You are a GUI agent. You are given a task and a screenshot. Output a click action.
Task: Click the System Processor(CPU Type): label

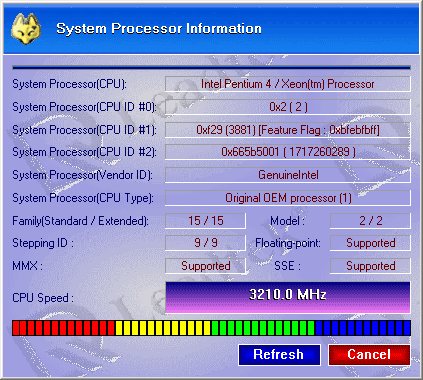pos(83,198)
